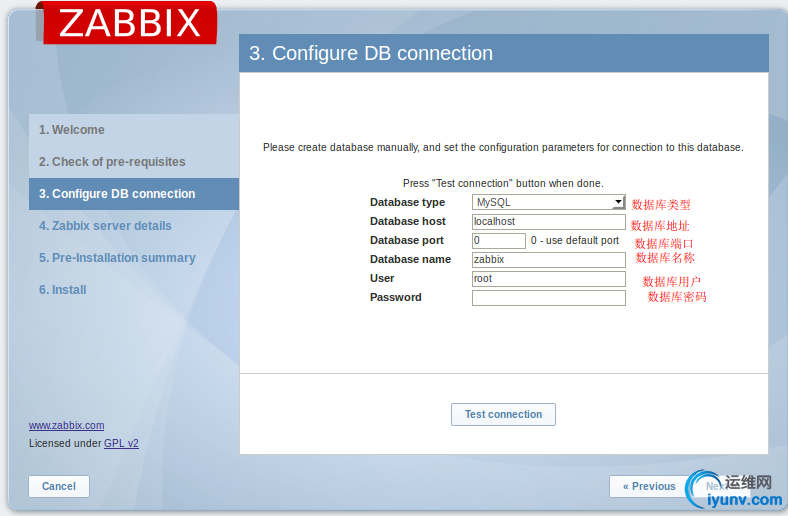Click the 'Press Test connection button when done' text
The width and height of the screenshot is (788, 516).
[x=503, y=183]
